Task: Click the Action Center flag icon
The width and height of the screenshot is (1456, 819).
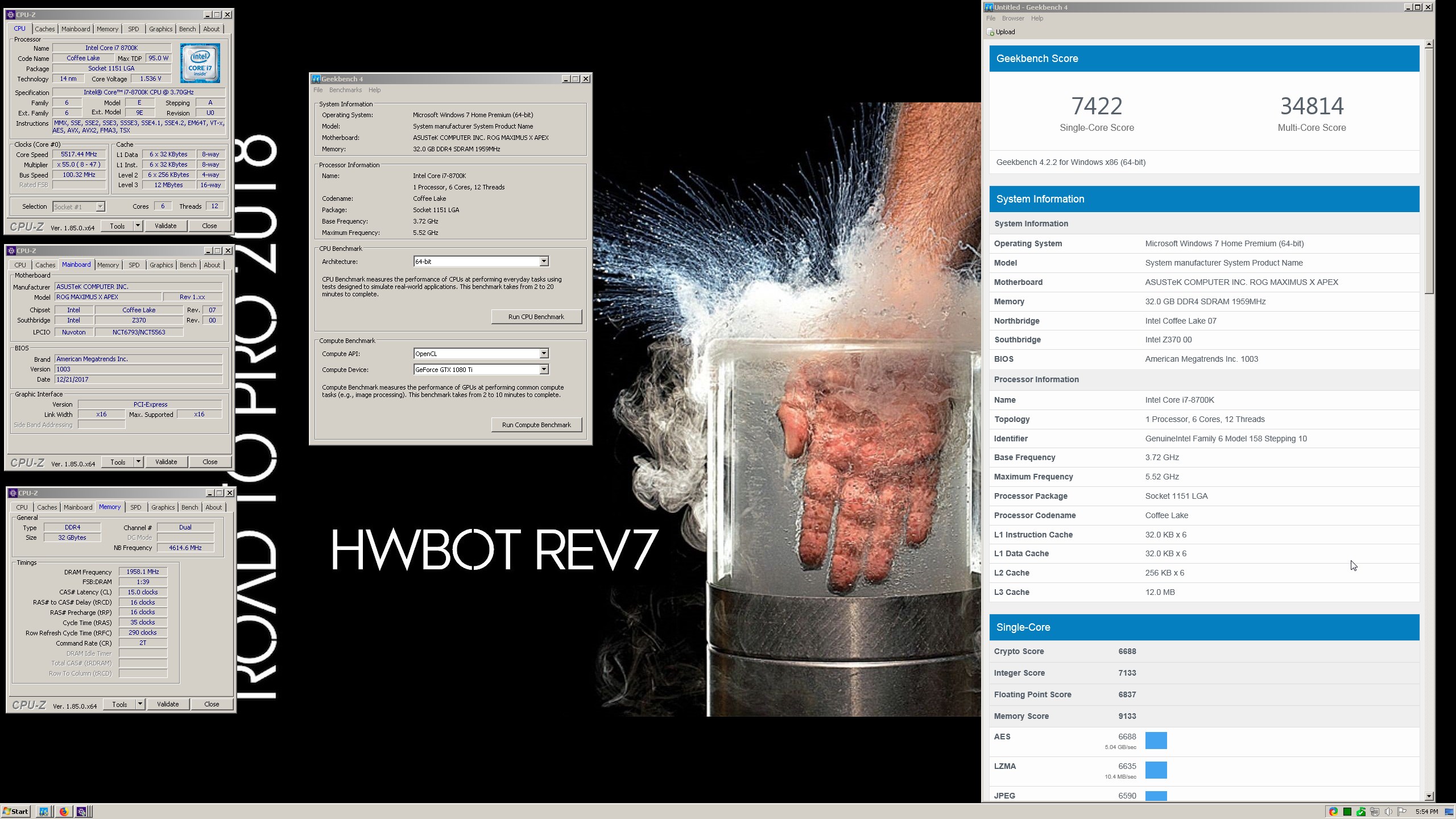Action: coord(1402,812)
